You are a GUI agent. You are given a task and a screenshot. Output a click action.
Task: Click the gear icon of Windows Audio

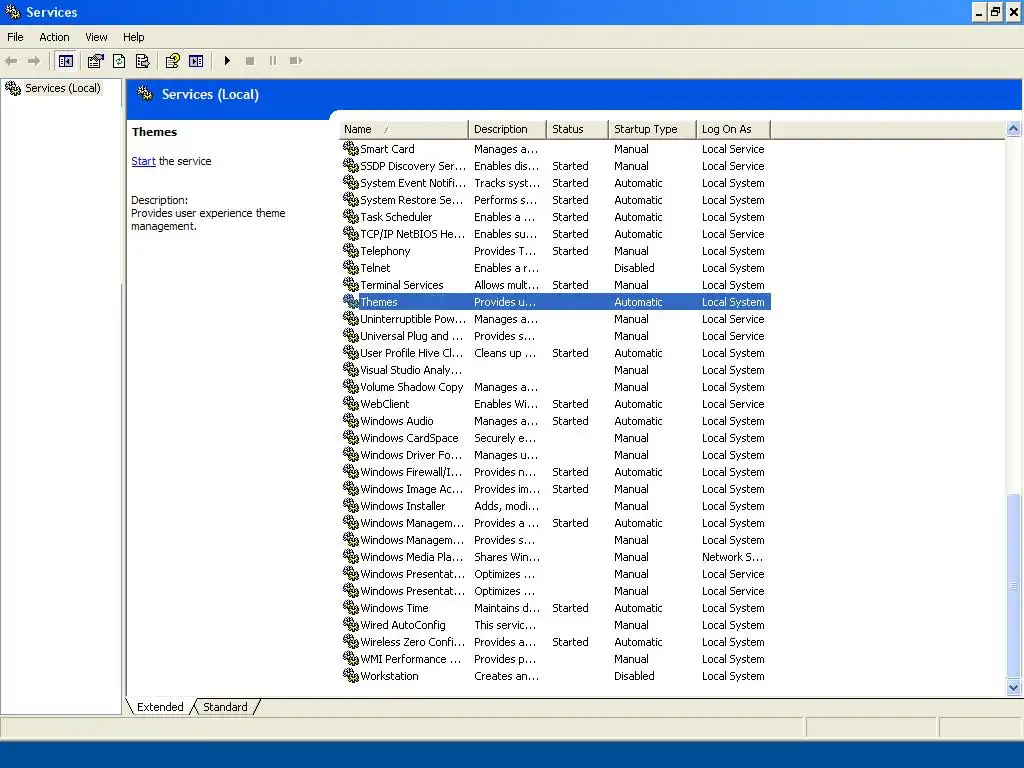click(351, 421)
